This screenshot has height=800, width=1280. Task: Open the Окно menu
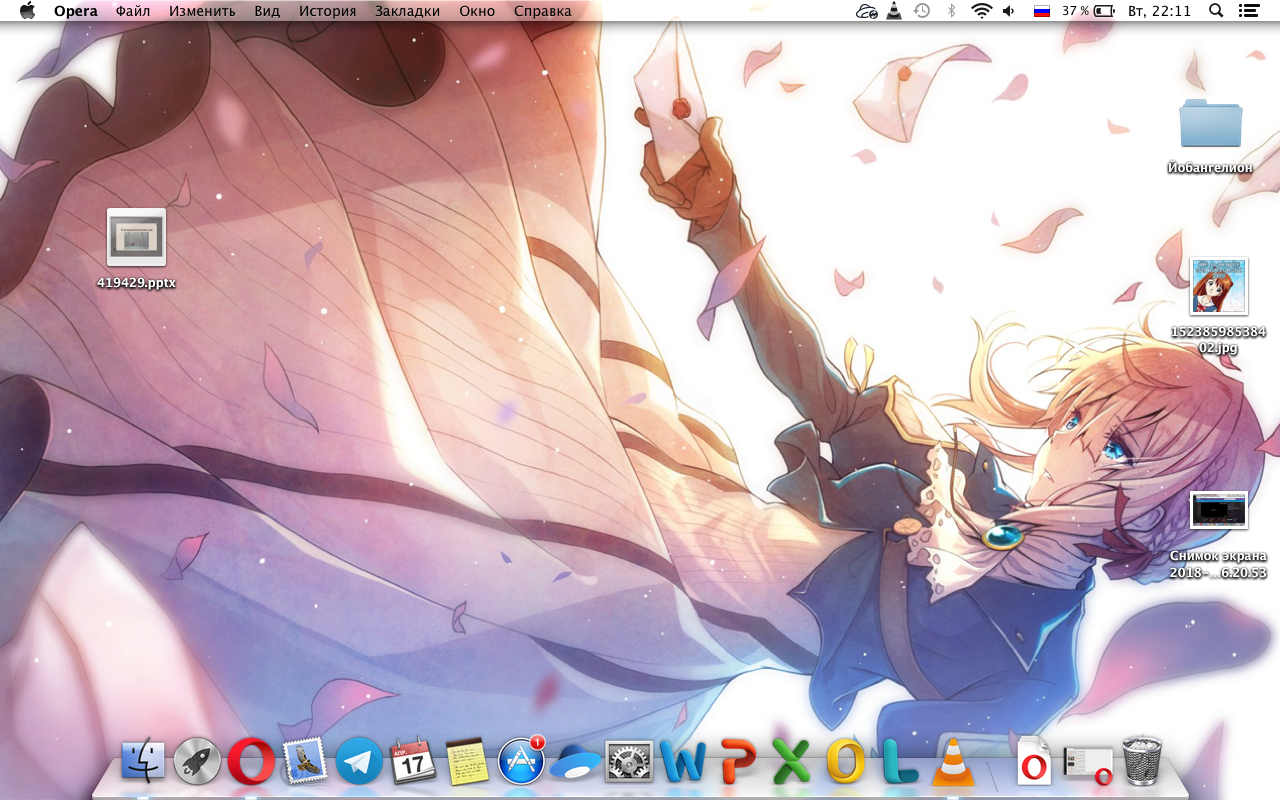[477, 11]
